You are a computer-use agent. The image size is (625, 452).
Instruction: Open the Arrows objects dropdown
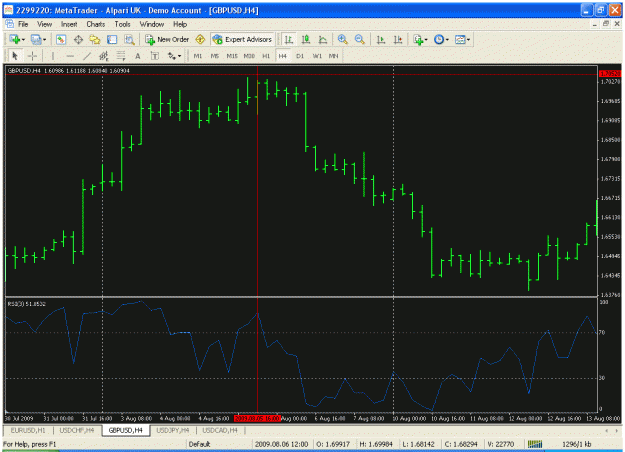pyautogui.click(x=174, y=56)
